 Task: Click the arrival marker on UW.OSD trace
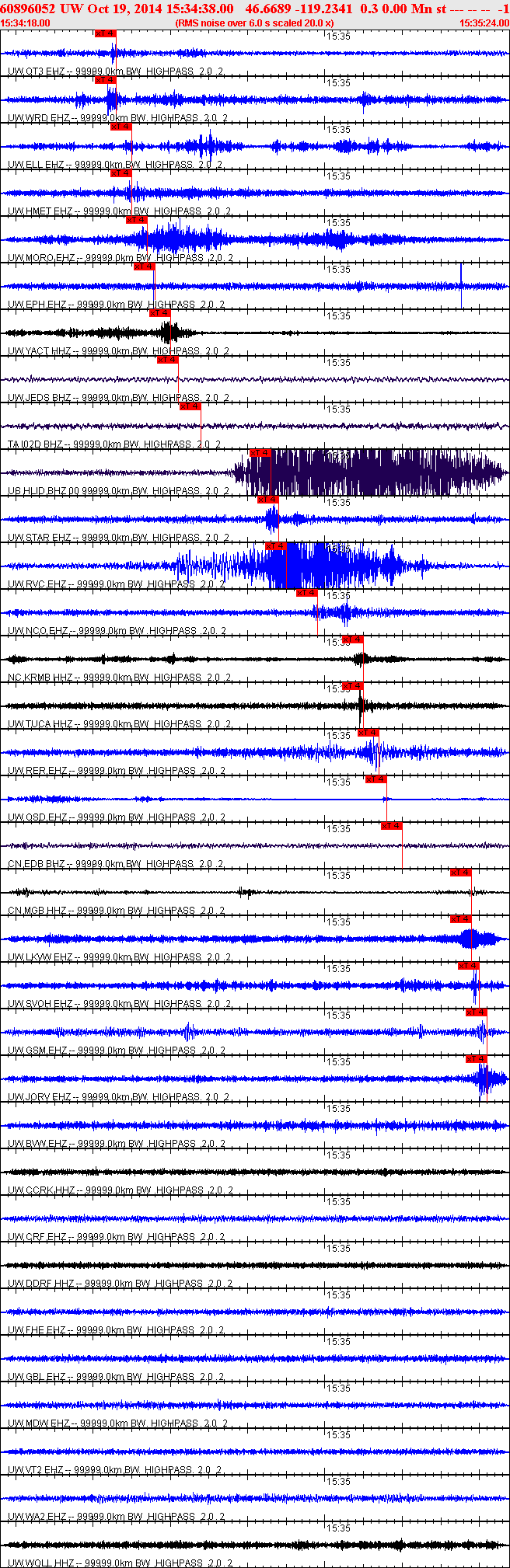(376, 779)
